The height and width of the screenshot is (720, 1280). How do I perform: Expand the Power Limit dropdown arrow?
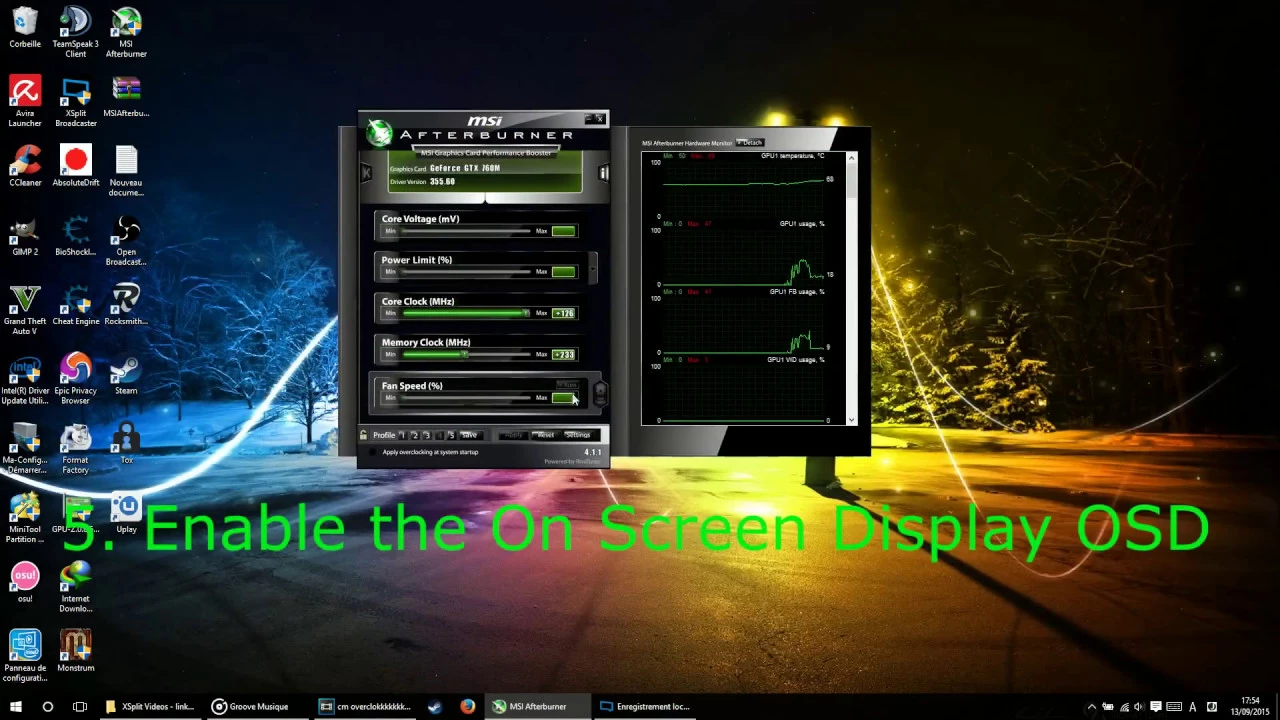pyautogui.click(x=594, y=267)
